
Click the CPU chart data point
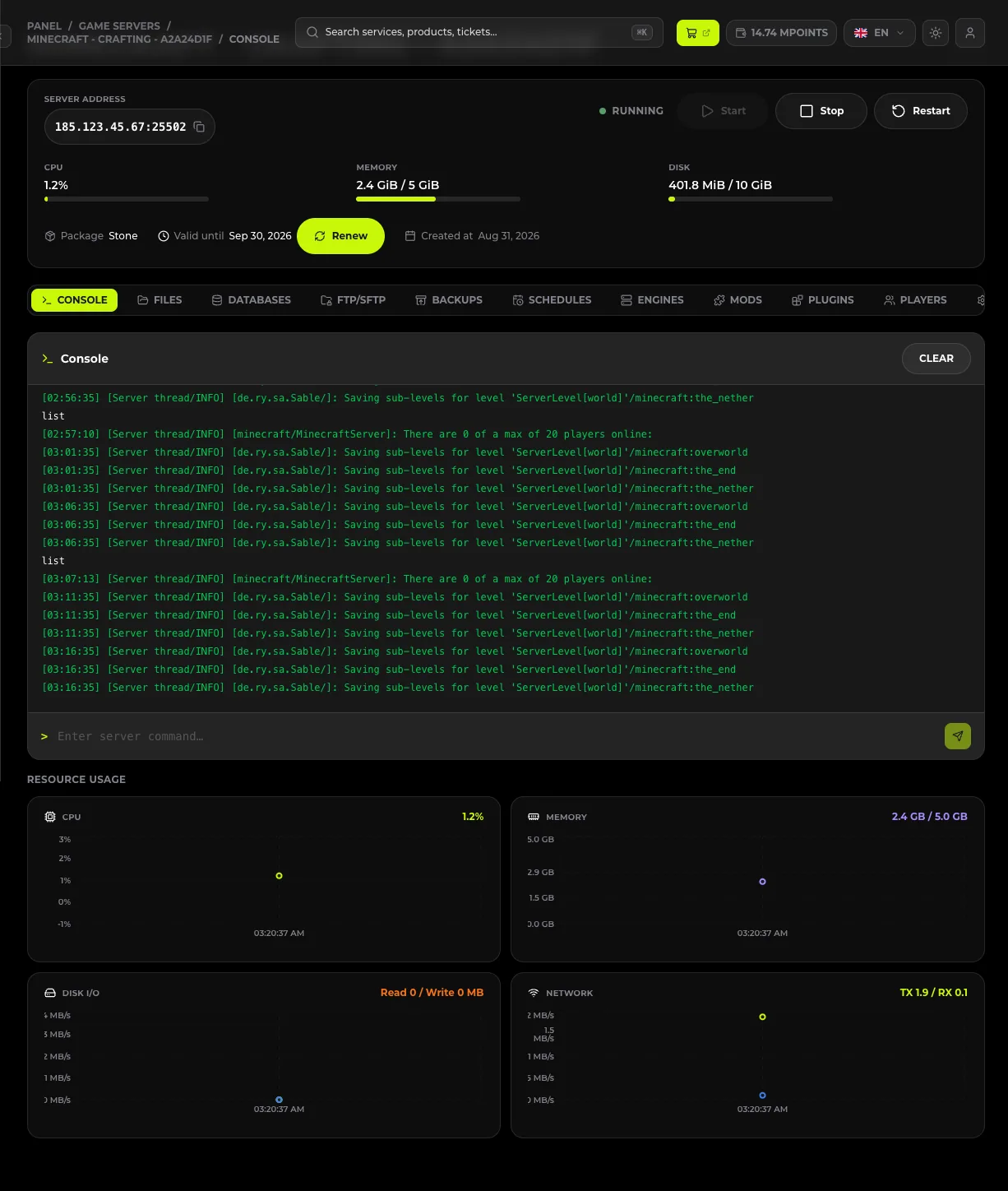tap(280, 876)
